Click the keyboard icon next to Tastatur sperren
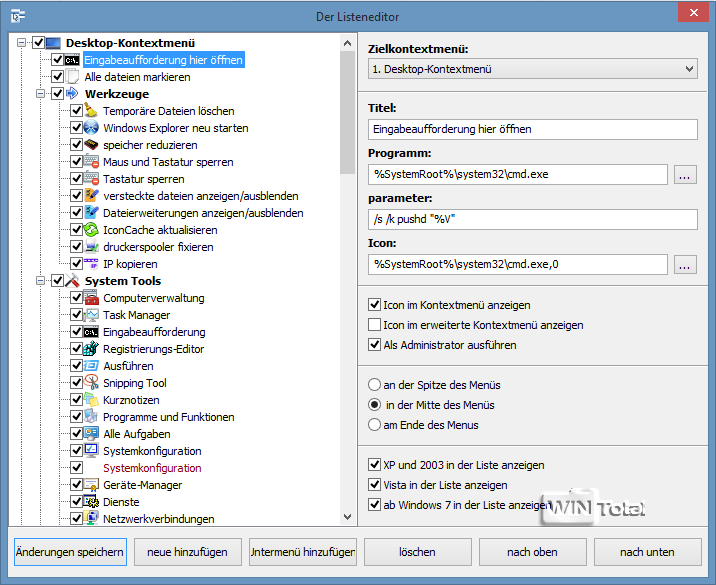The height and width of the screenshot is (585, 716). click(x=91, y=179)
